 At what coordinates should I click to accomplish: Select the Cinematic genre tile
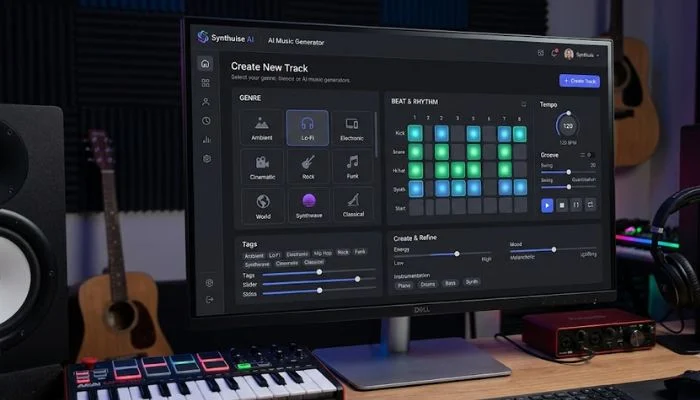pyautogui.click(x=262, y=167)
